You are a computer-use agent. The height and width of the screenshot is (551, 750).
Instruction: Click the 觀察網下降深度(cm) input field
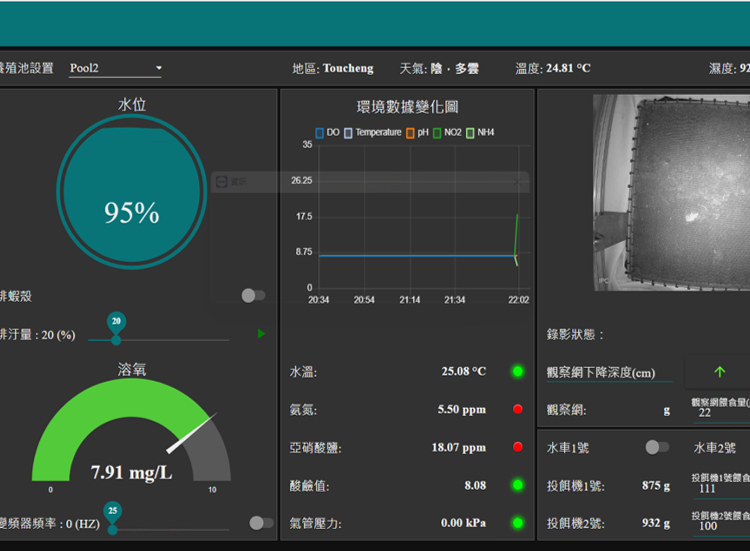coord(610,373)
